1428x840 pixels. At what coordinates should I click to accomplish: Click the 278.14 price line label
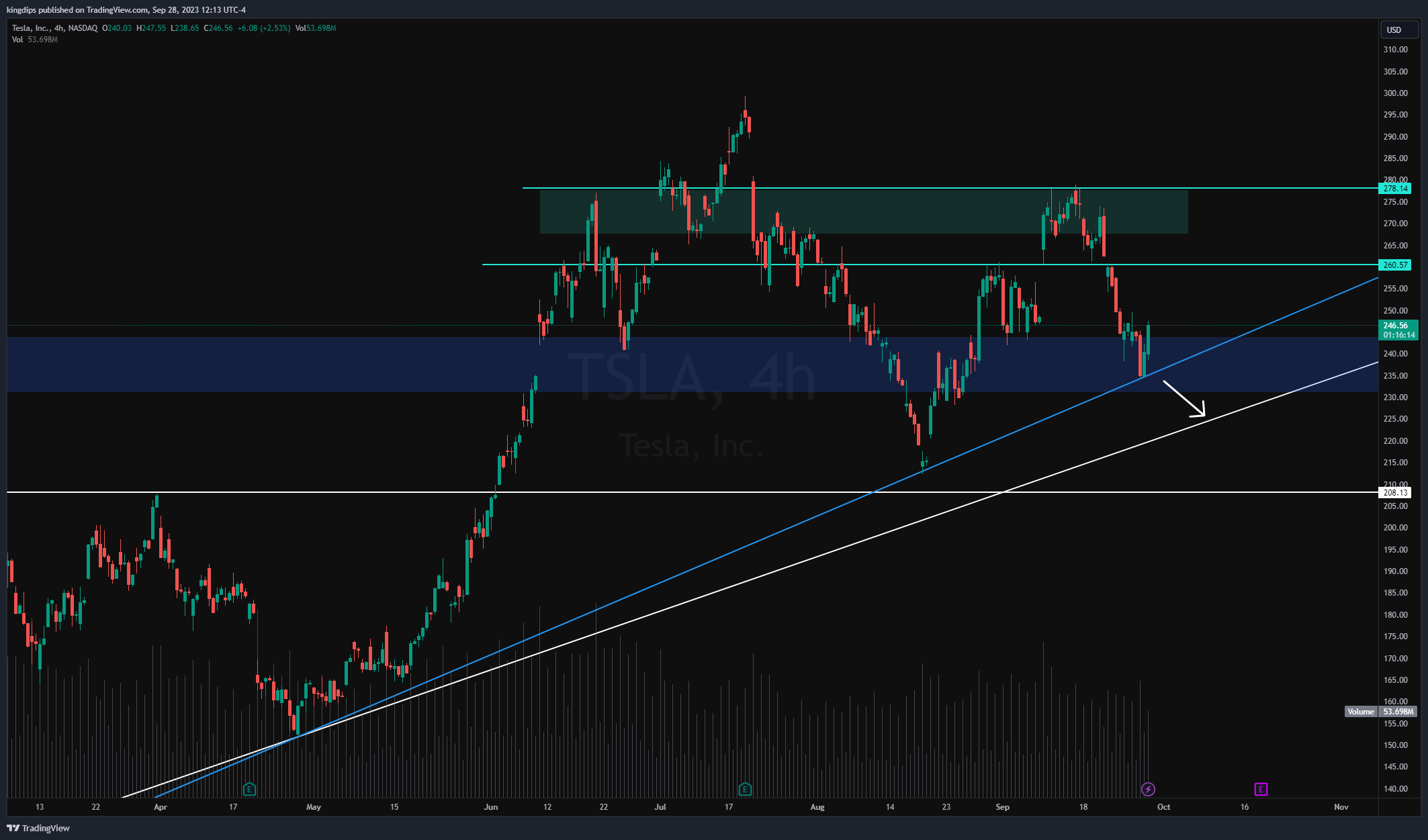click(x=1395, y=189)
